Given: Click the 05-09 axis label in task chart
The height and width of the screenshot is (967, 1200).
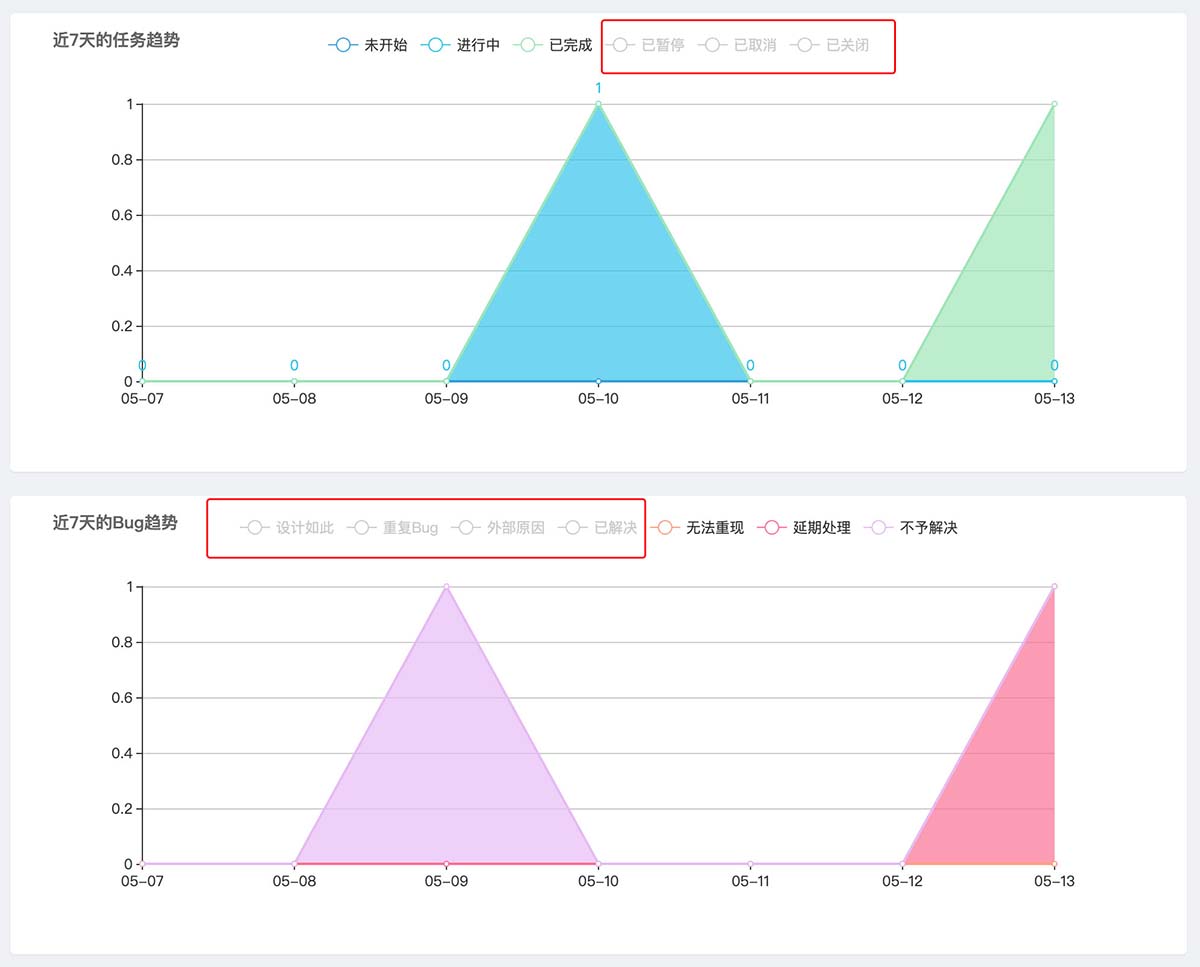Looking at the screenshot, I should (446, 398).
